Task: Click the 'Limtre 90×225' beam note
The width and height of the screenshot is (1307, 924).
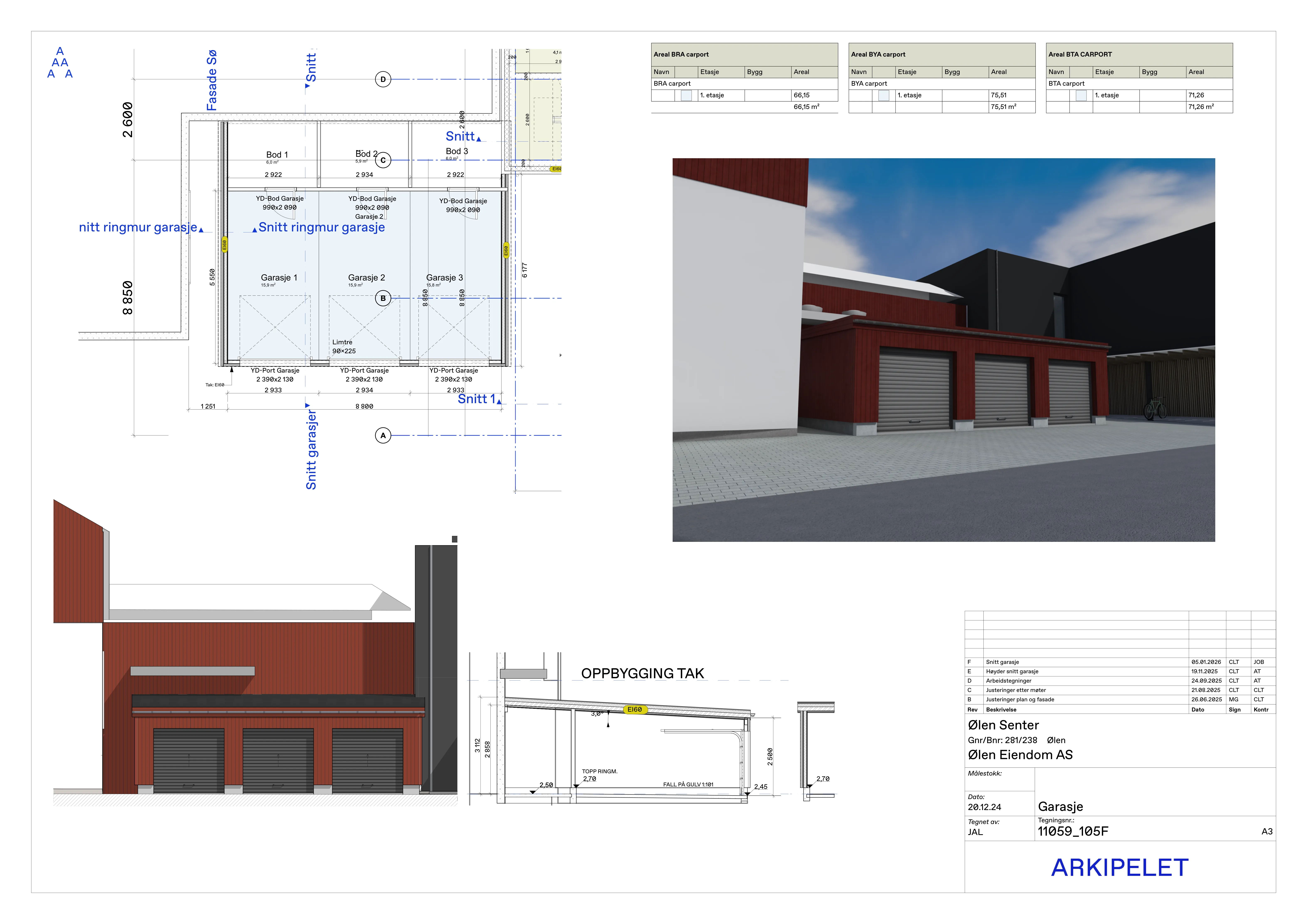Action: pos(344,346)
